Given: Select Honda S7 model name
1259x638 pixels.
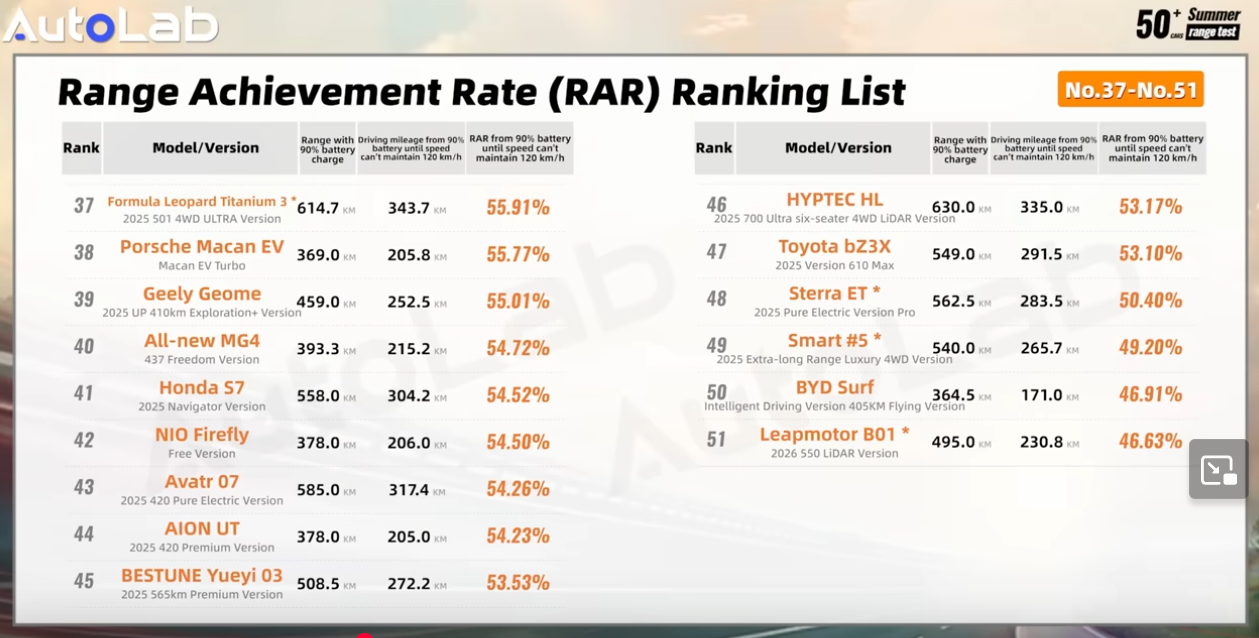Looking at the screenshot, I should point(202,387).
